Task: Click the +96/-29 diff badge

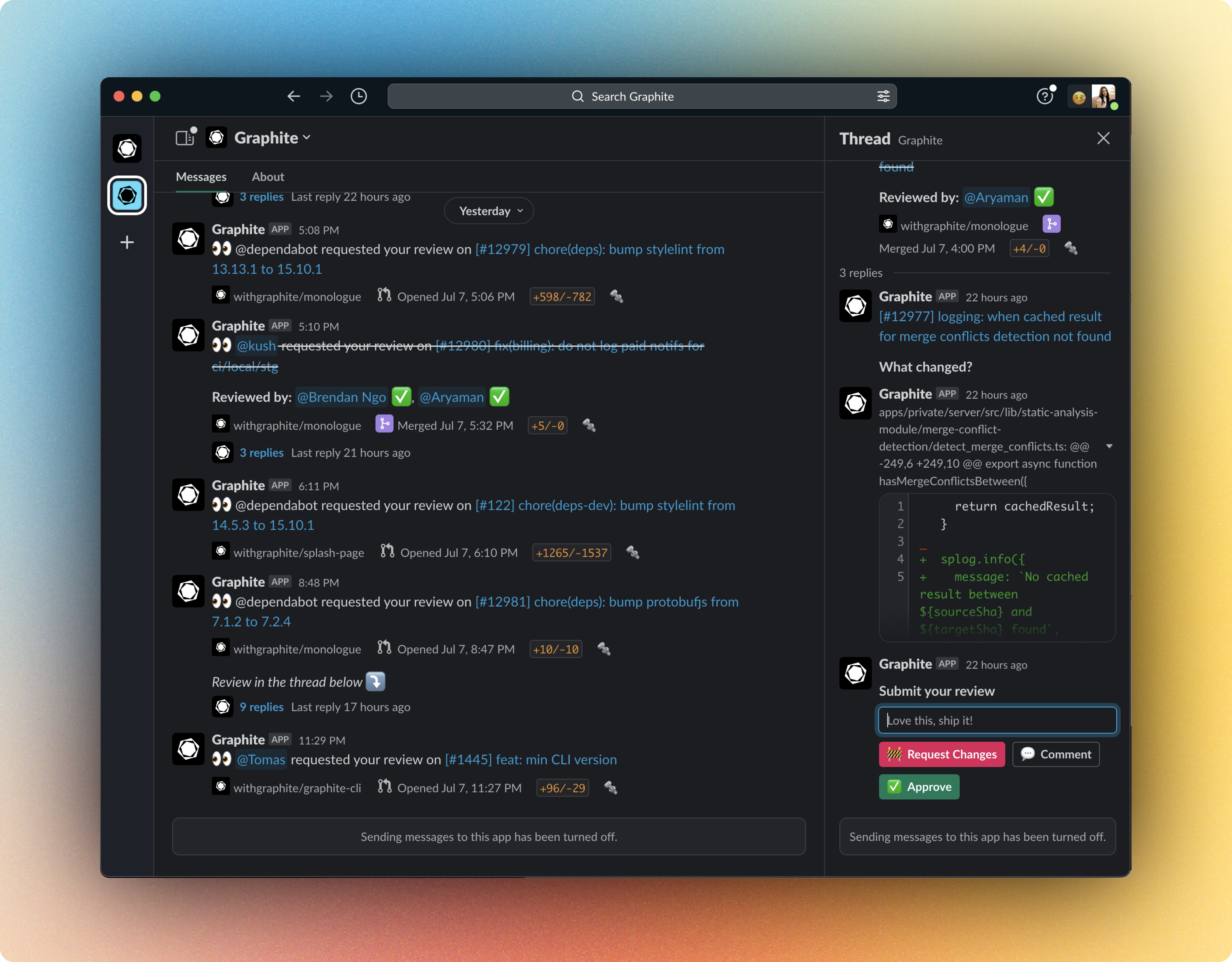Action: point(562,788)
